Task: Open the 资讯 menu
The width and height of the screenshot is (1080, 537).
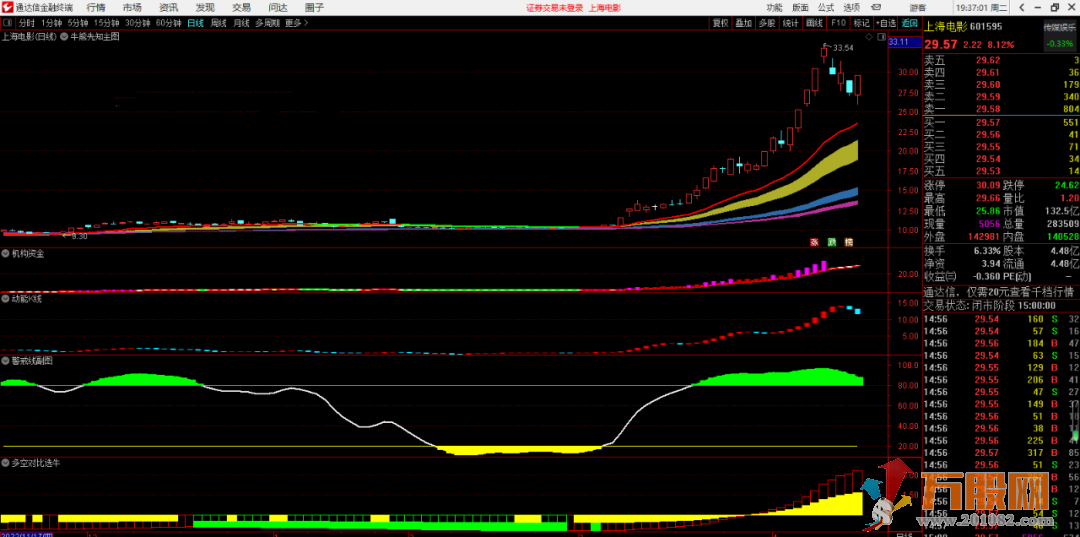Action: tap(168, 8)
